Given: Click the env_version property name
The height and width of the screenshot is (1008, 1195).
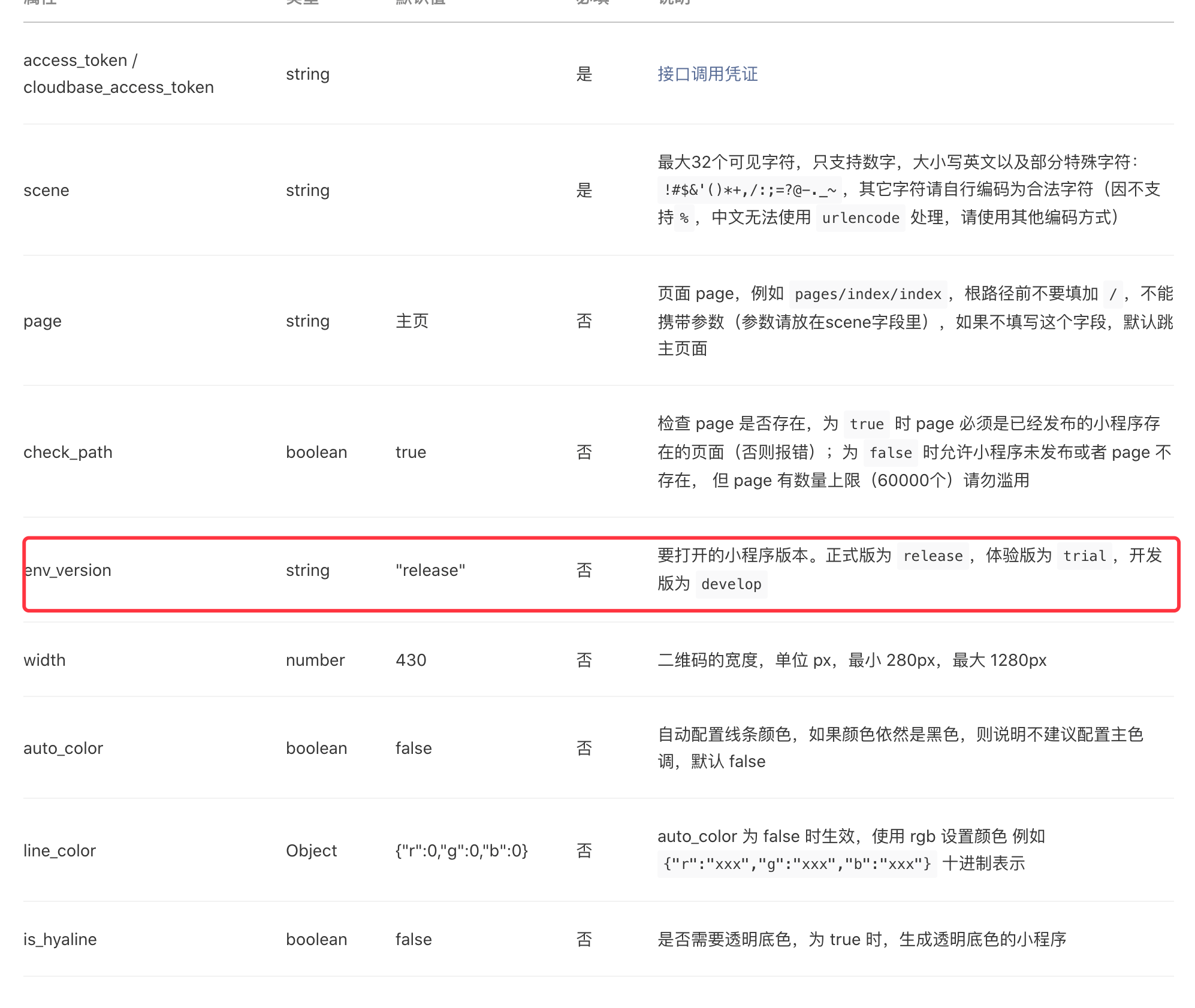Looking at the screenshot, I should [x=68, y=571].
